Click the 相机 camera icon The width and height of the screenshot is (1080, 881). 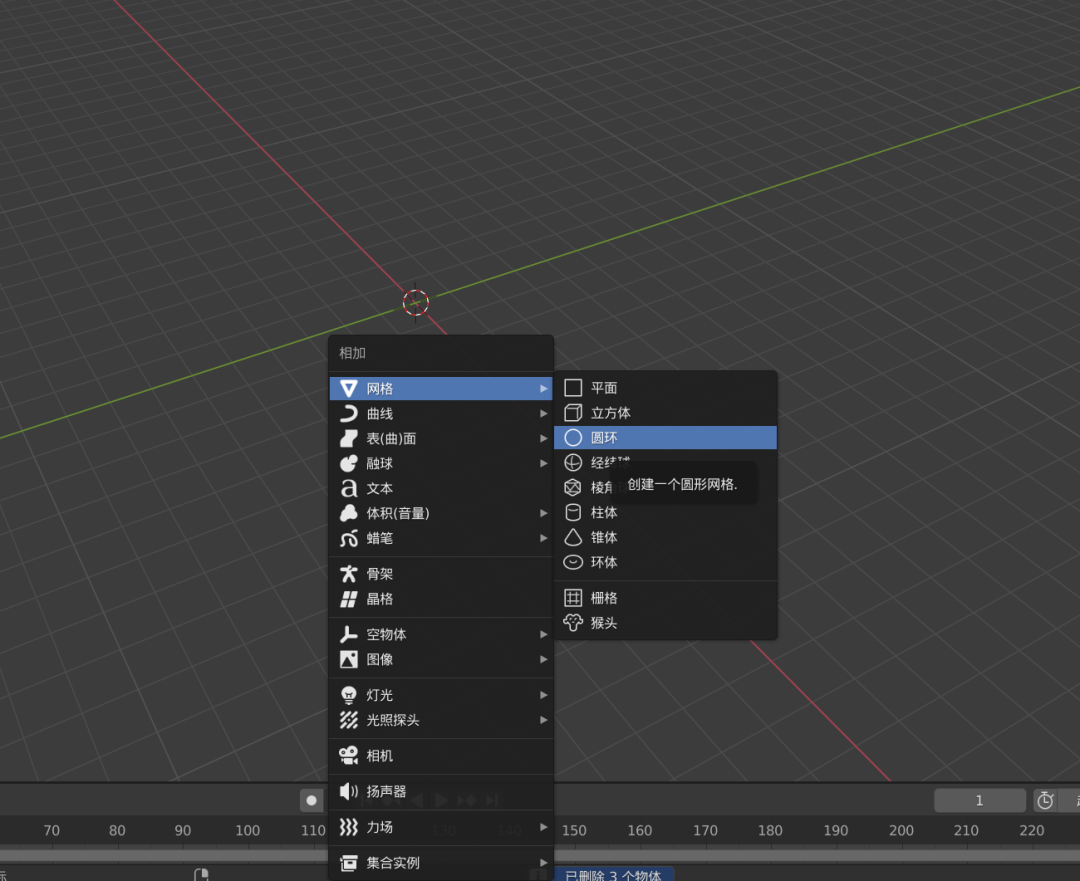[x=349, y=756]
